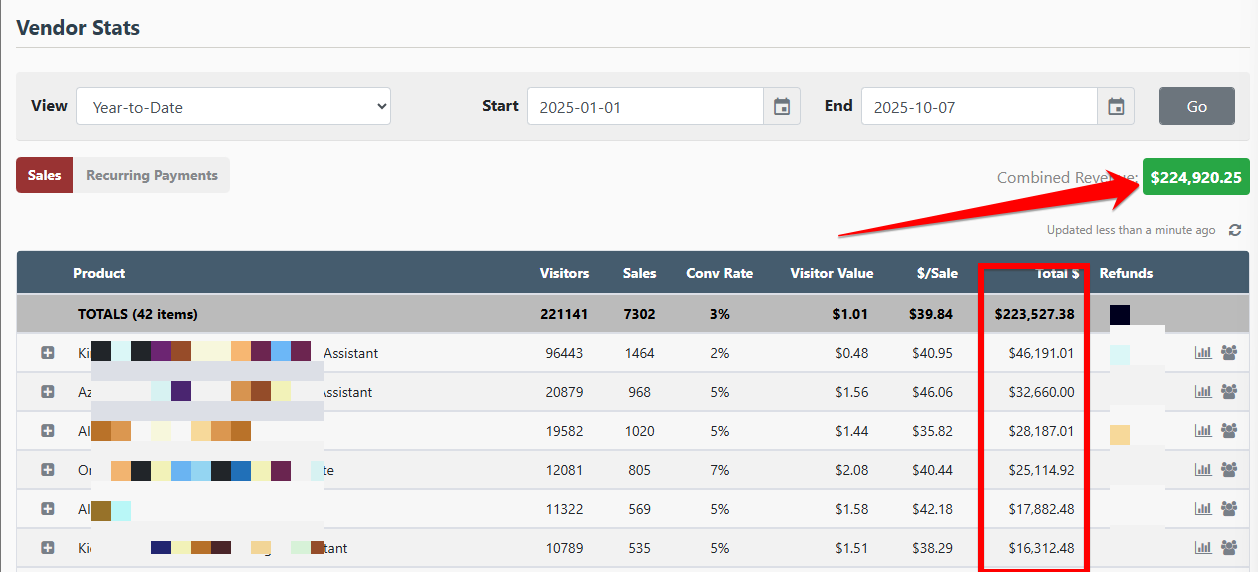View customers icon for $32,660.00 product row
The height and width of the screenshot is (572, 1258).
coord(1229,392)
